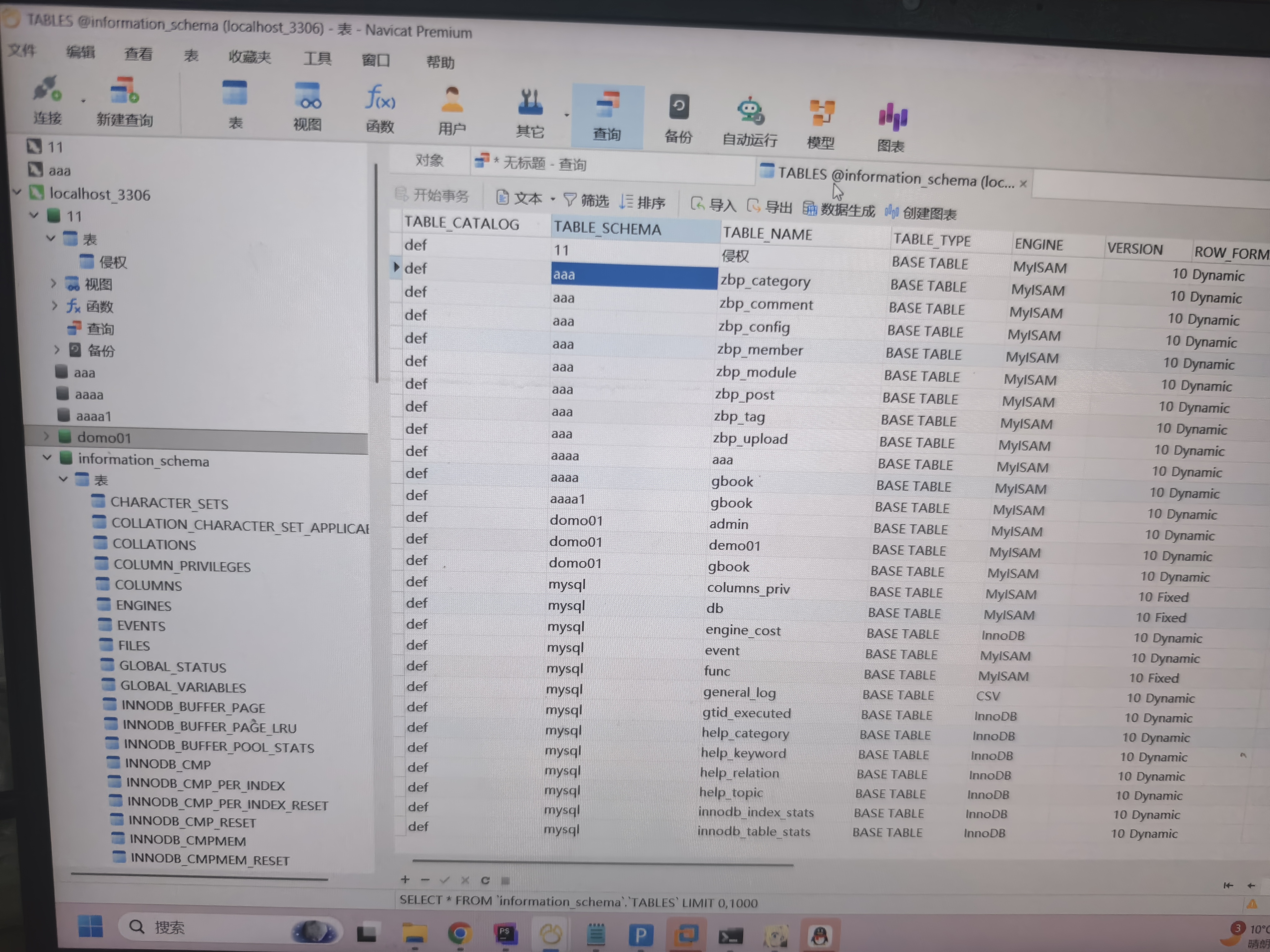The image size is (1270, 952).
Task: Click the add record plus button
Action: 405,879
